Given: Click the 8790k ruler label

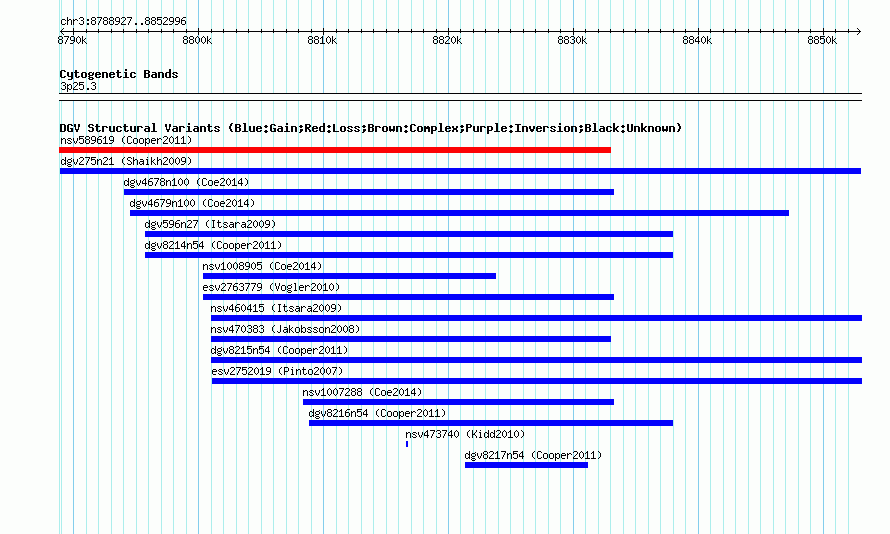Looking at the screenshot, I should 73,40.
